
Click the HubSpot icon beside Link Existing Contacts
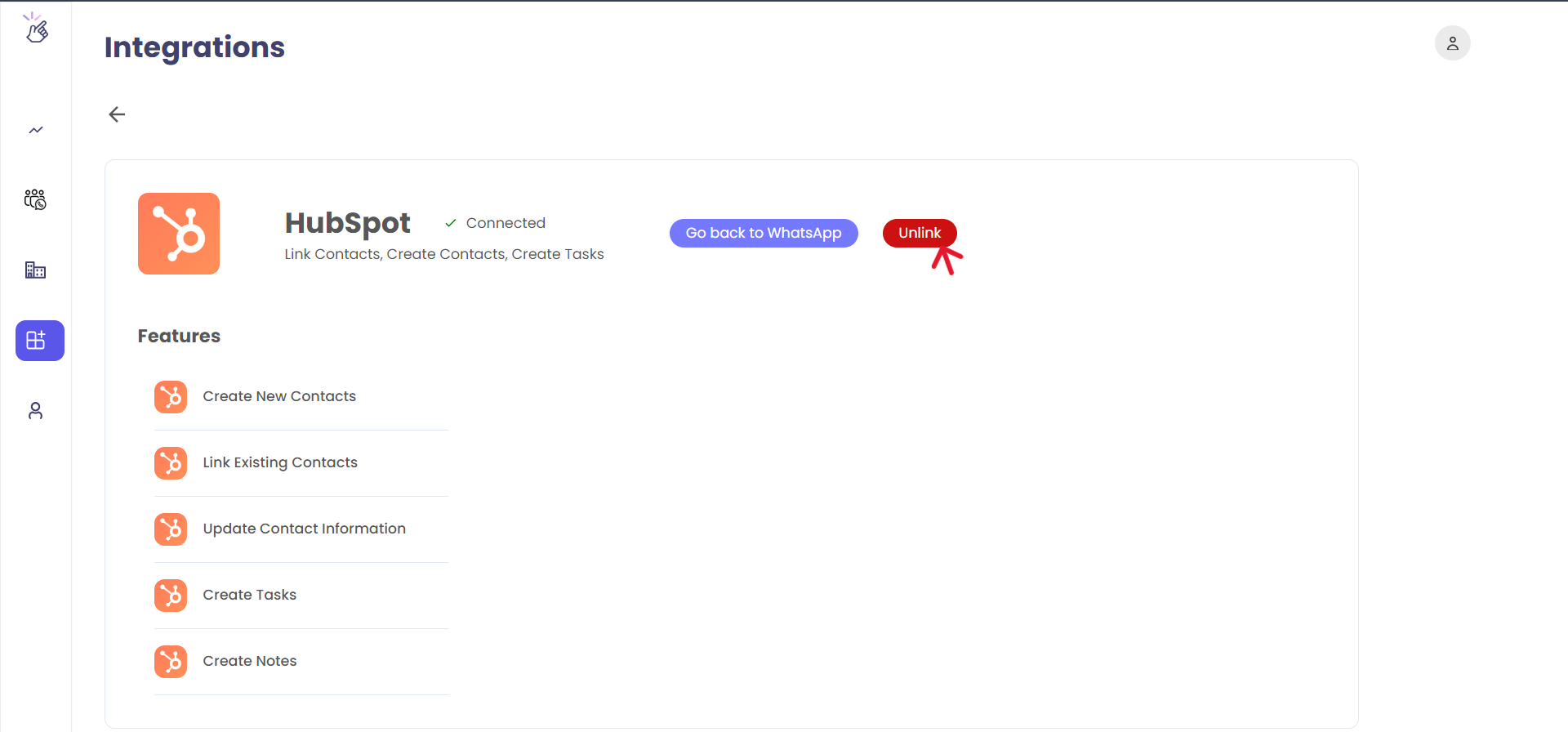pyautogui.click(x=171, y=463)
